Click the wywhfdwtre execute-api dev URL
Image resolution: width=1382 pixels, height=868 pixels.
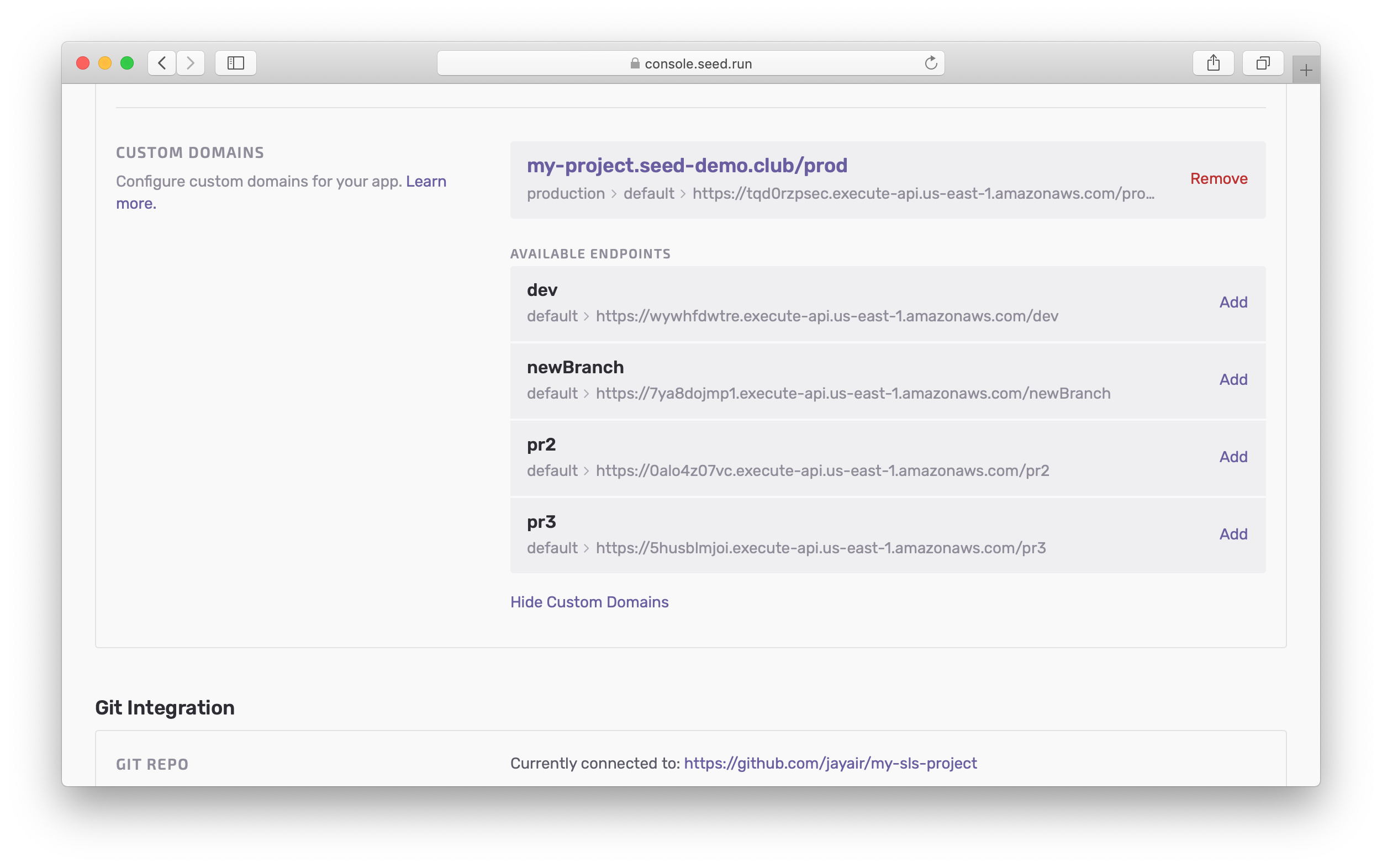827,316
